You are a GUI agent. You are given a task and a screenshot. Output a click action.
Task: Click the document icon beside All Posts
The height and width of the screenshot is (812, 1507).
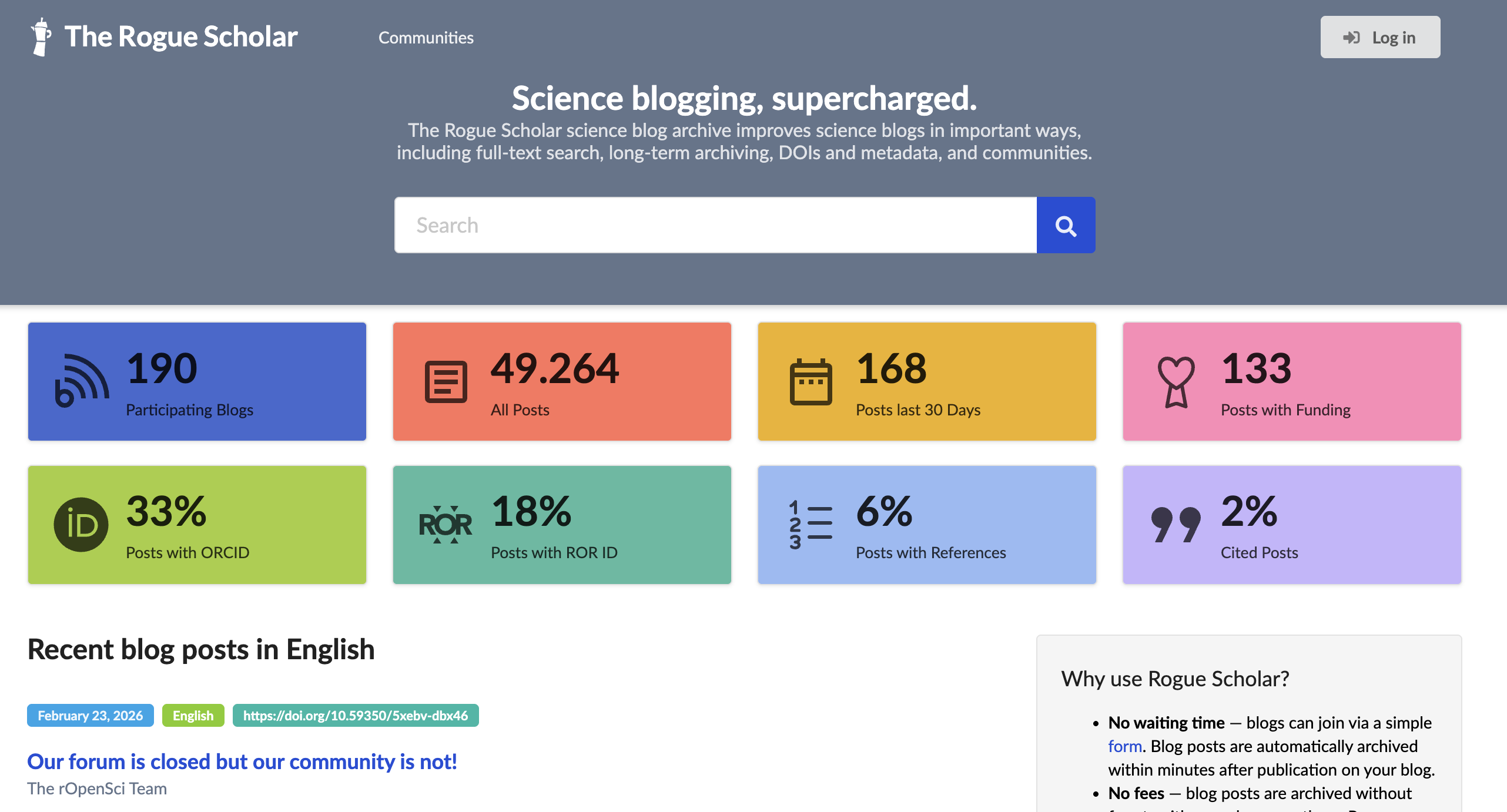pyautogui.click(x=446, y=382)
